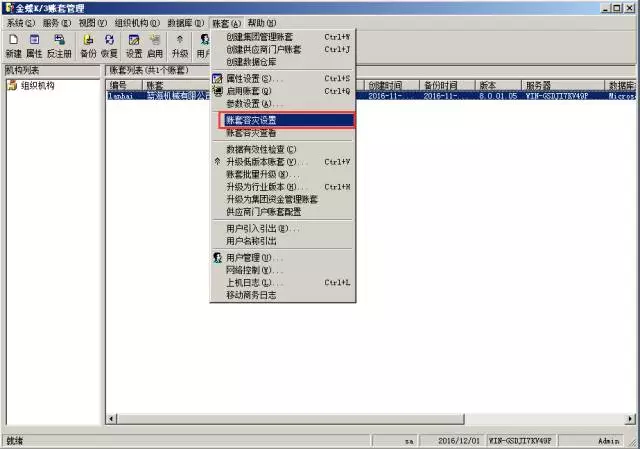Click the horizontal scrollbar thumb
Screen dimensions: 640x449
click(291, 419)
